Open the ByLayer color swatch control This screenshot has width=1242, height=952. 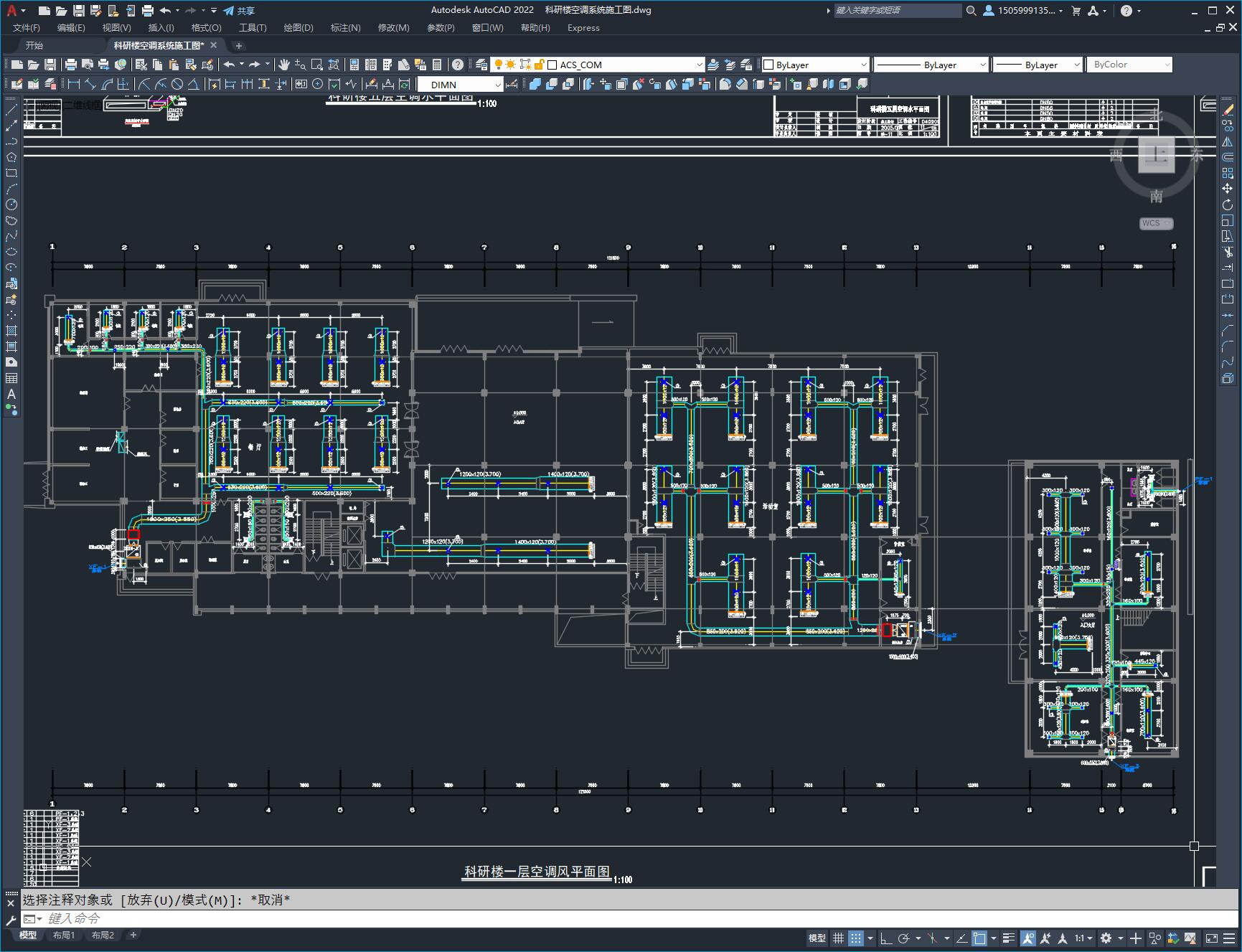click(x=815, y=65)
